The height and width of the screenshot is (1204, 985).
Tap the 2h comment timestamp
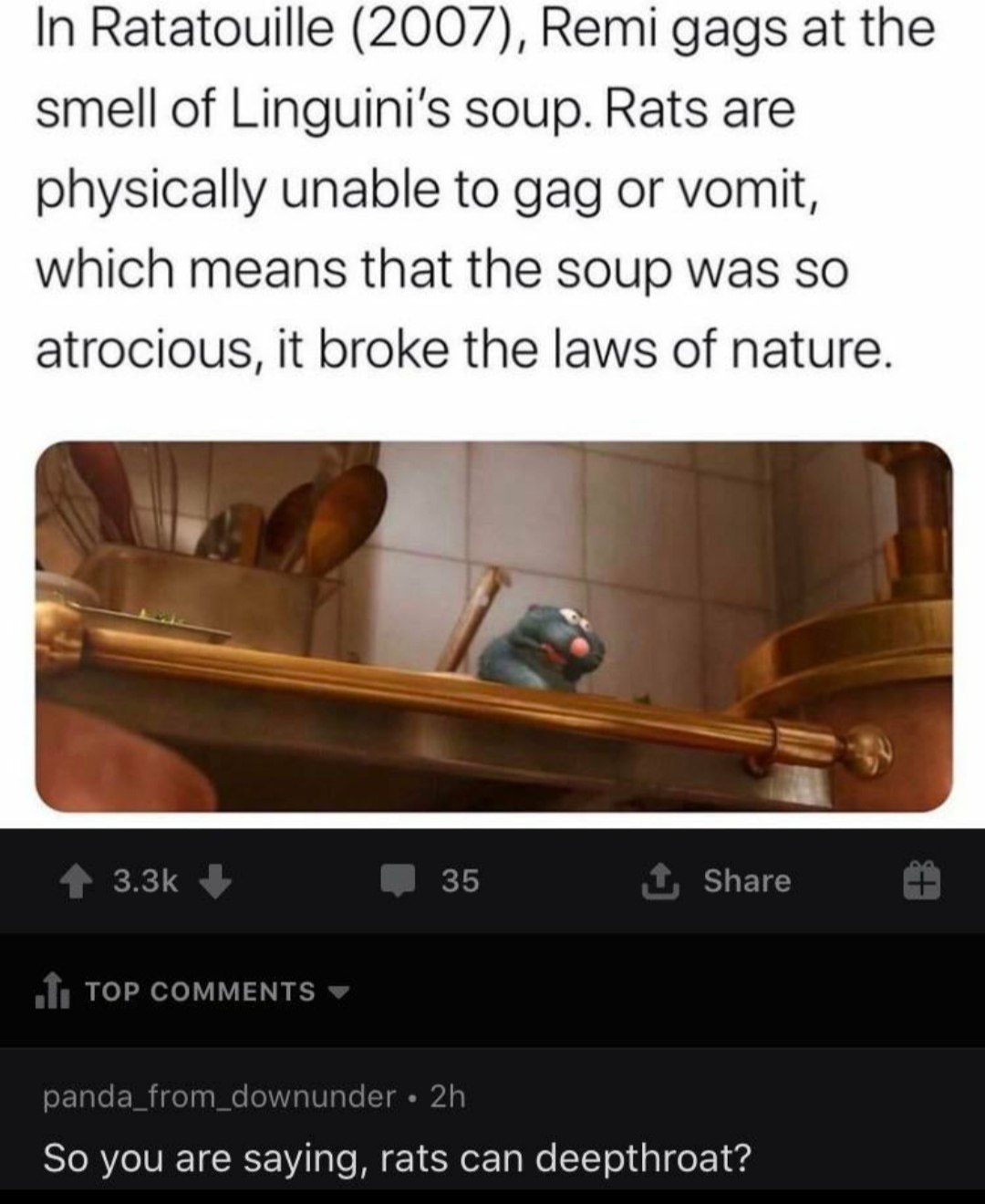(x=447, y=1095)
